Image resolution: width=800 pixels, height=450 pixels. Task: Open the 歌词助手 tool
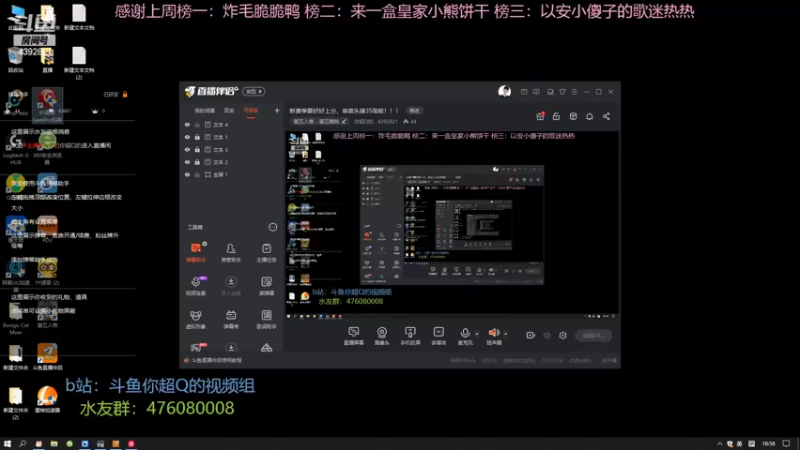266,319
